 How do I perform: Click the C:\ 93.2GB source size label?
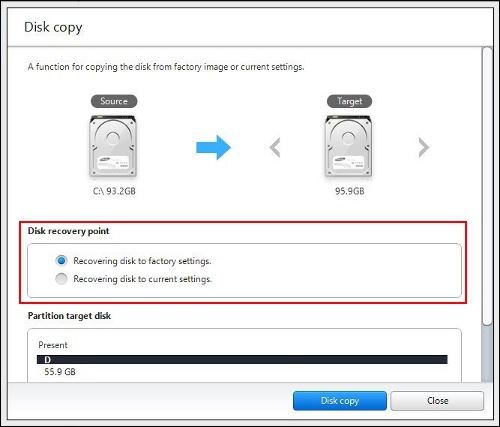coord(114,191)
